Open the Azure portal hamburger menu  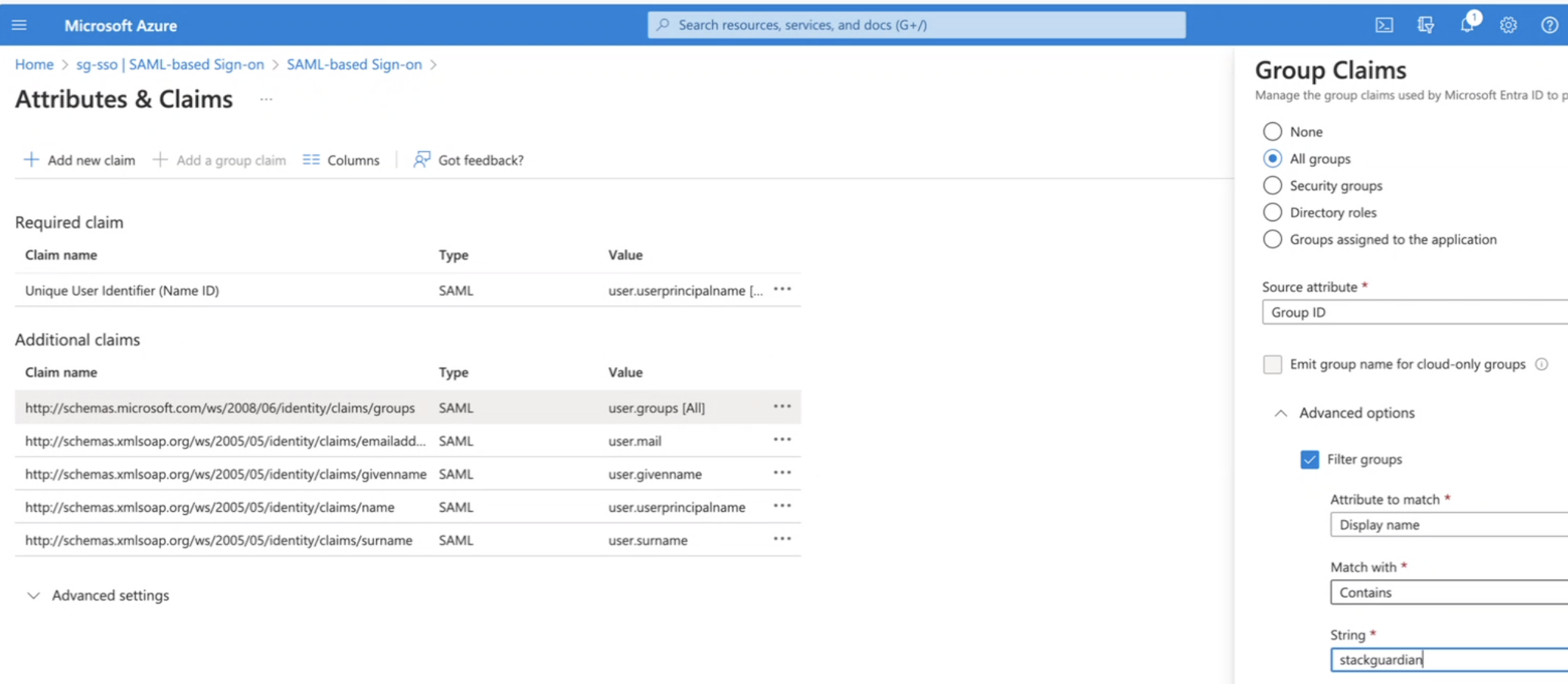19,25
